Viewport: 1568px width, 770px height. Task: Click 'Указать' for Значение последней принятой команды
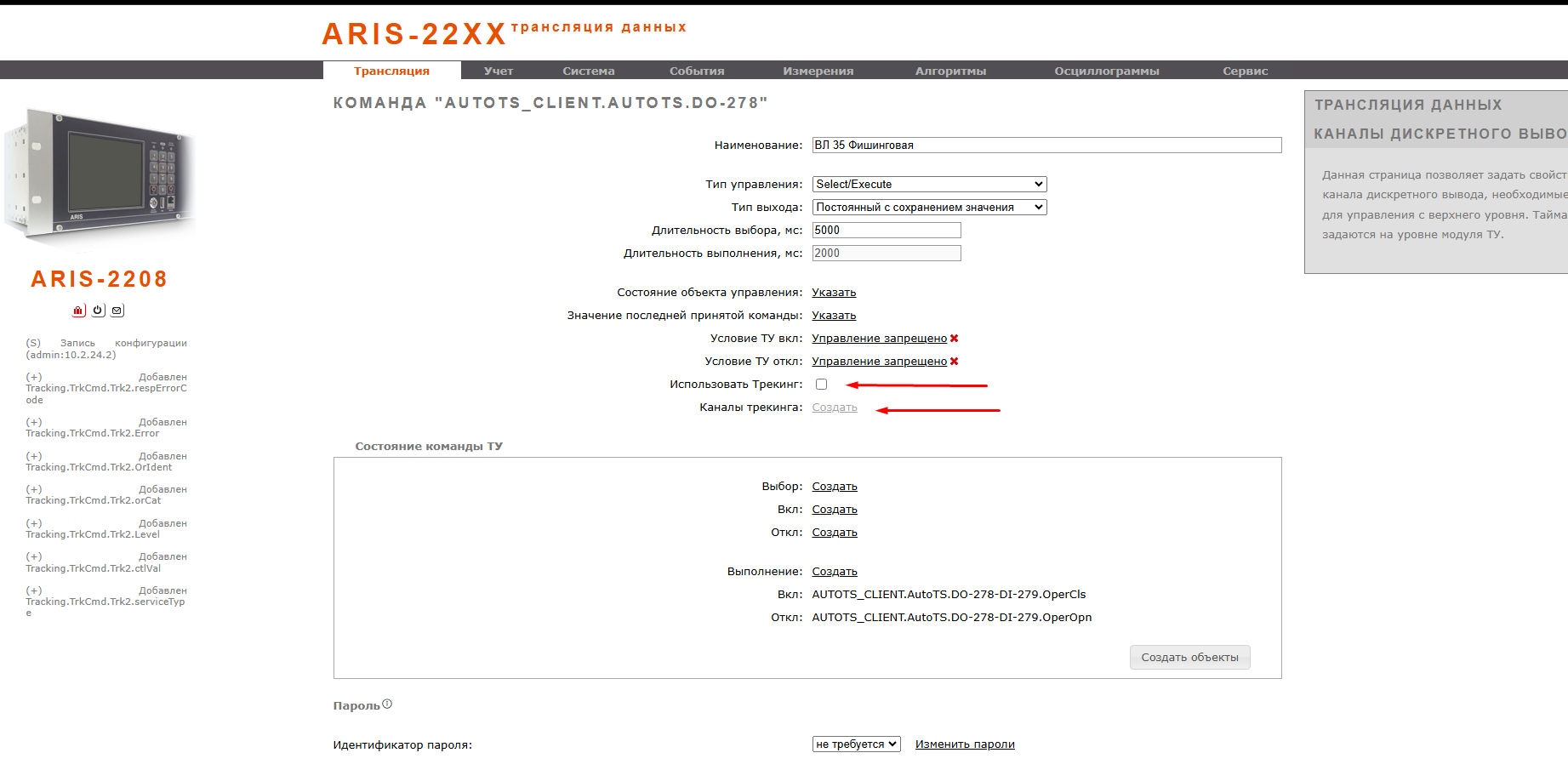pyautogui.click(x=834, y=316)
